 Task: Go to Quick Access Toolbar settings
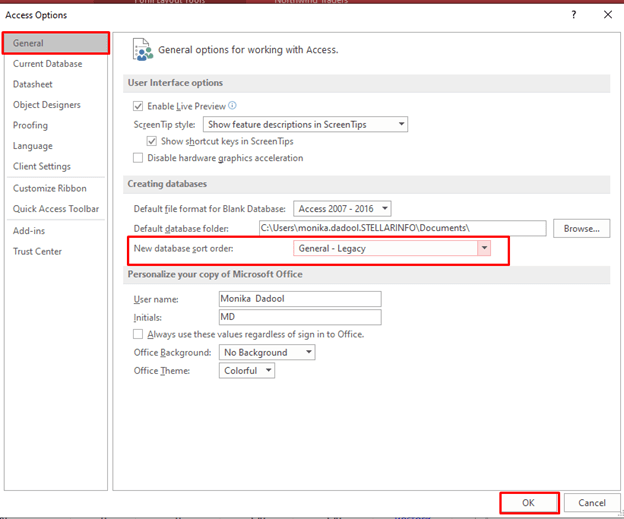(x=56, y=209)
